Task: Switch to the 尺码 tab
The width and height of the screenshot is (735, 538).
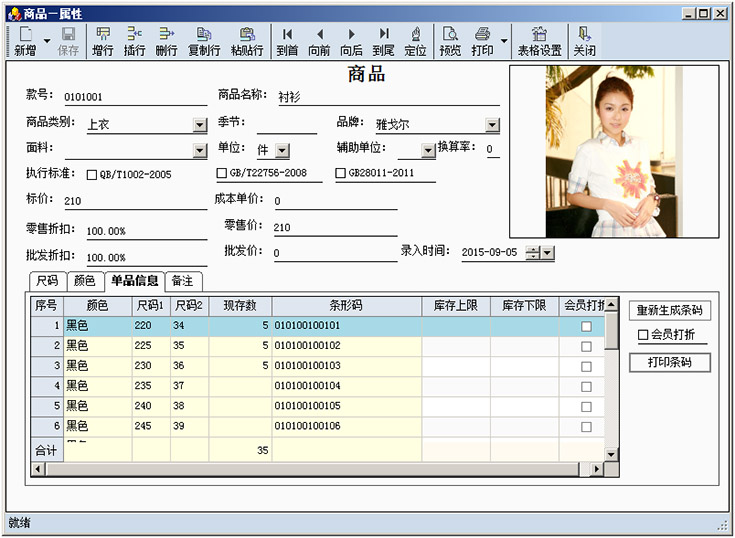Action: click(x=47, y=281)
